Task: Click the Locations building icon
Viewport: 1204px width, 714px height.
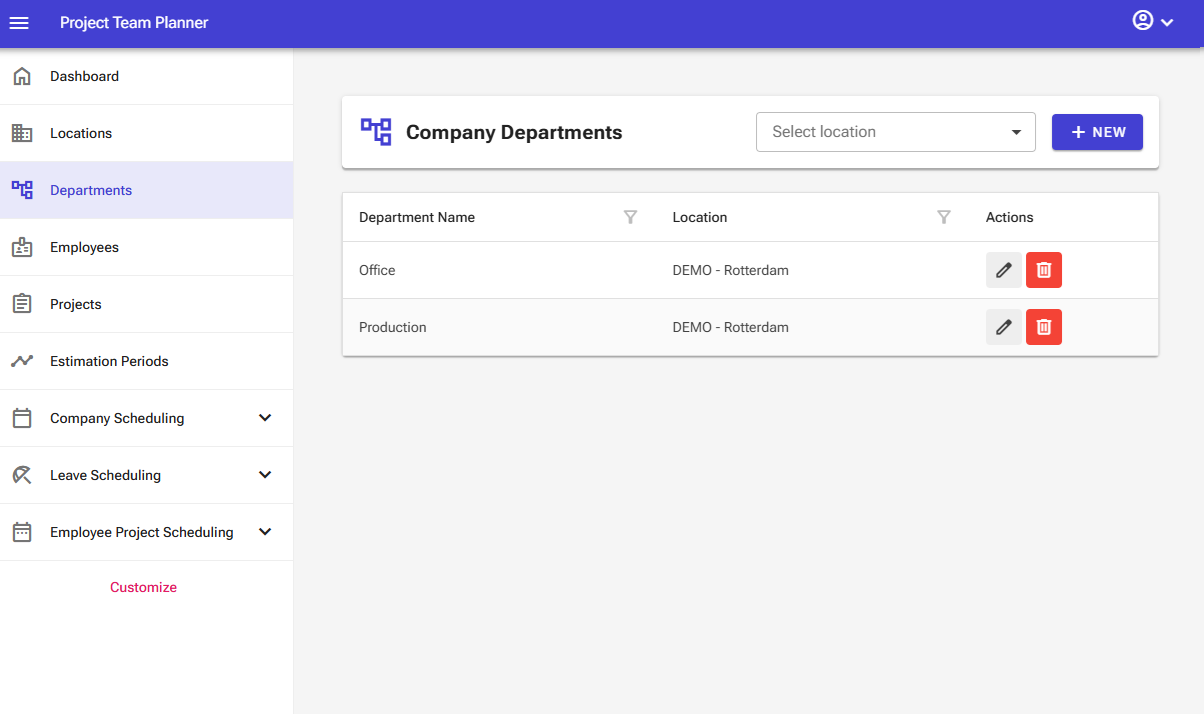Action: (x=22, y=133)
